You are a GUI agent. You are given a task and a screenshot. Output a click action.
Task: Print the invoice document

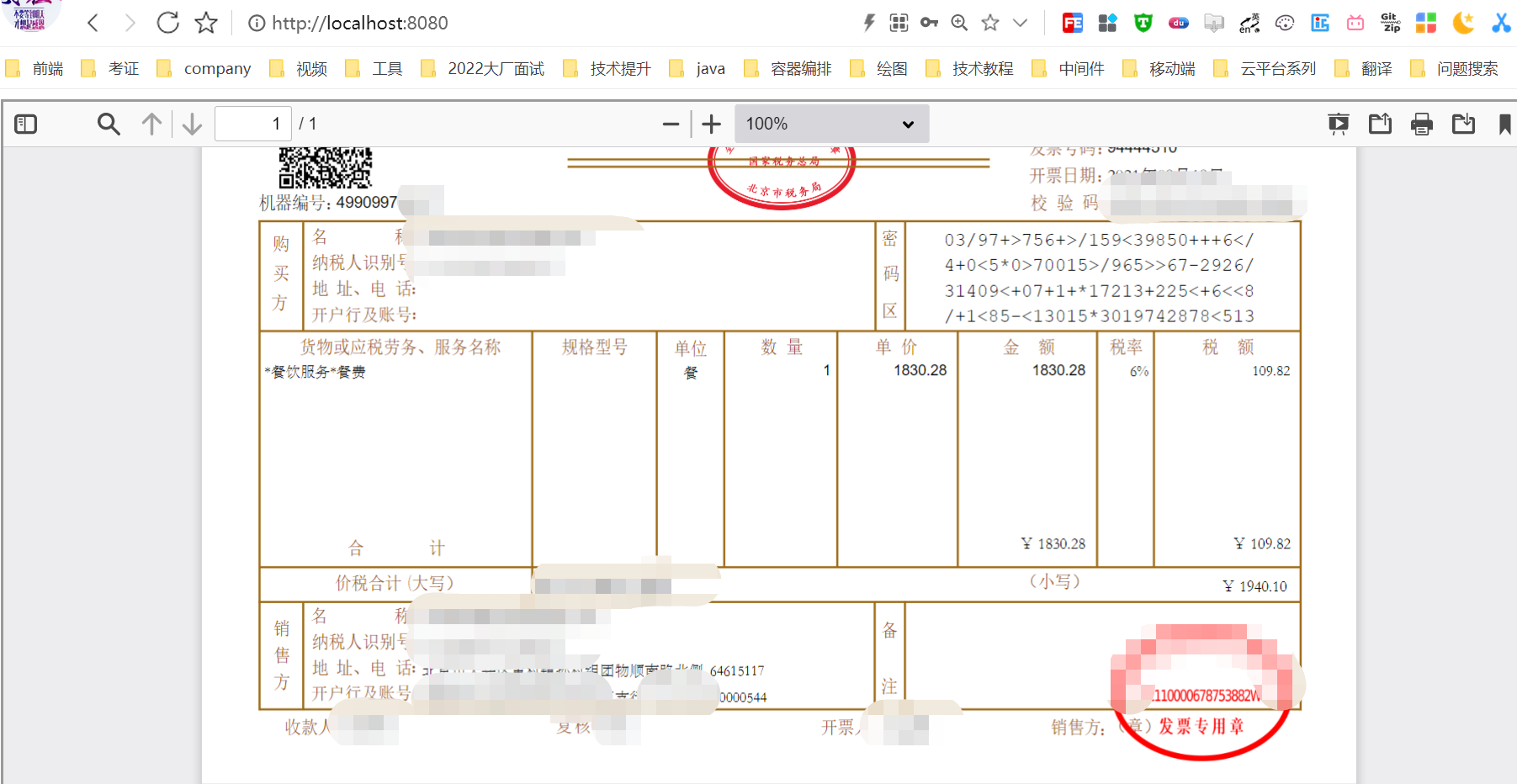click(x=1422, y=124)
